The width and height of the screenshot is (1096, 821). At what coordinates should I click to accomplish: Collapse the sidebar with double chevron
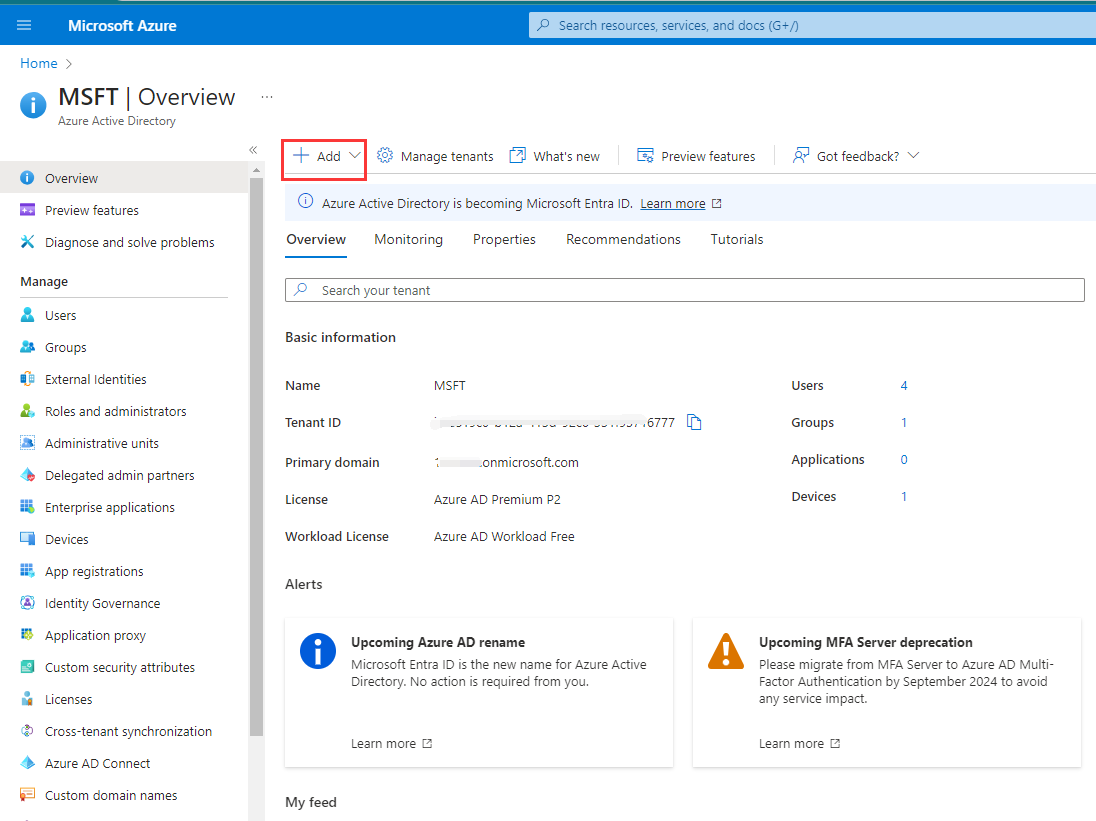[253, 150]
